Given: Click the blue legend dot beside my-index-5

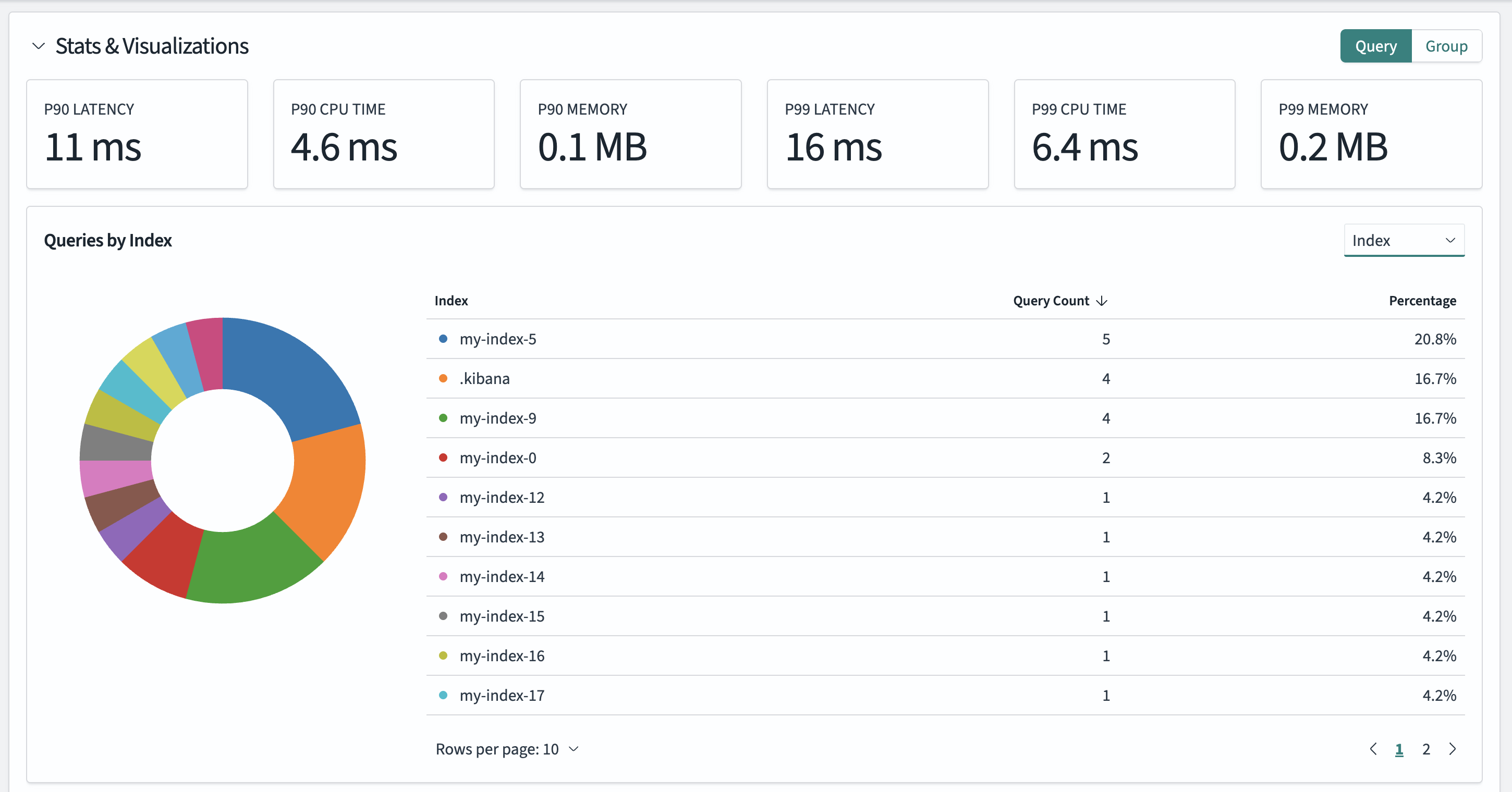Looking at the screenshot, I should [442, 339].
